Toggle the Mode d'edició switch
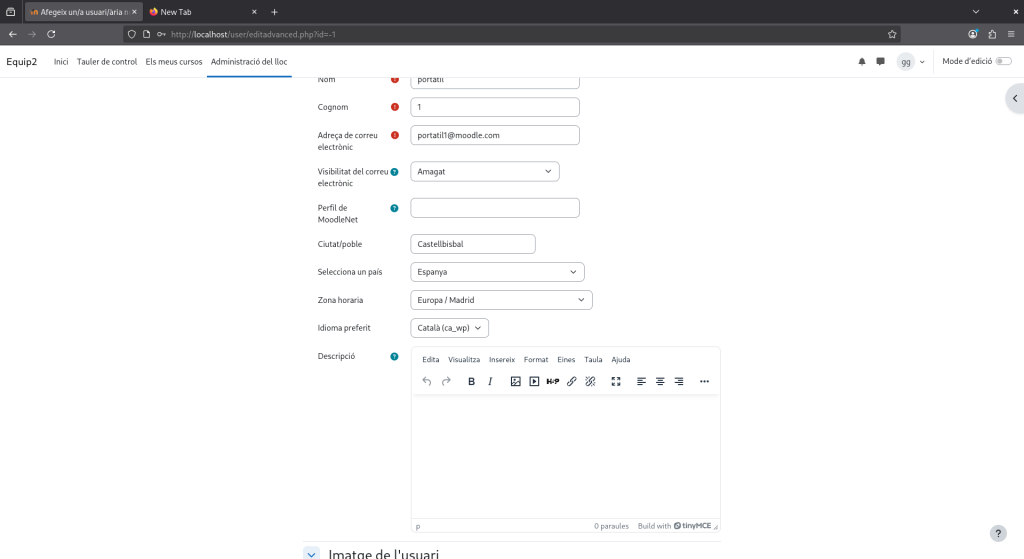The width and height of the screenshot is (1024, 559). [x=1002, y=62]
